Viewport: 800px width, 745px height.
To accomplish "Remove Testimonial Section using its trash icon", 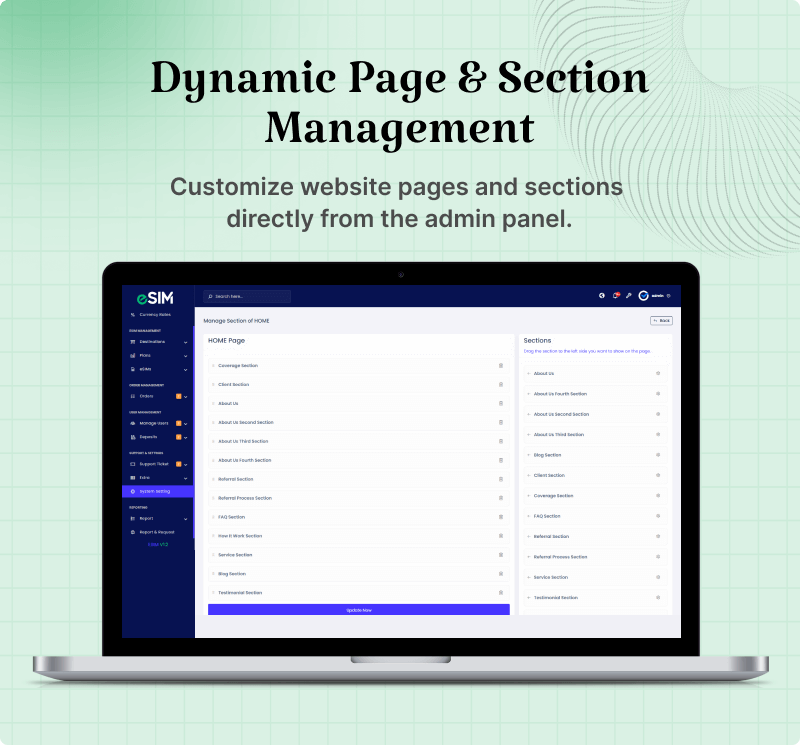I will point(501,593).
